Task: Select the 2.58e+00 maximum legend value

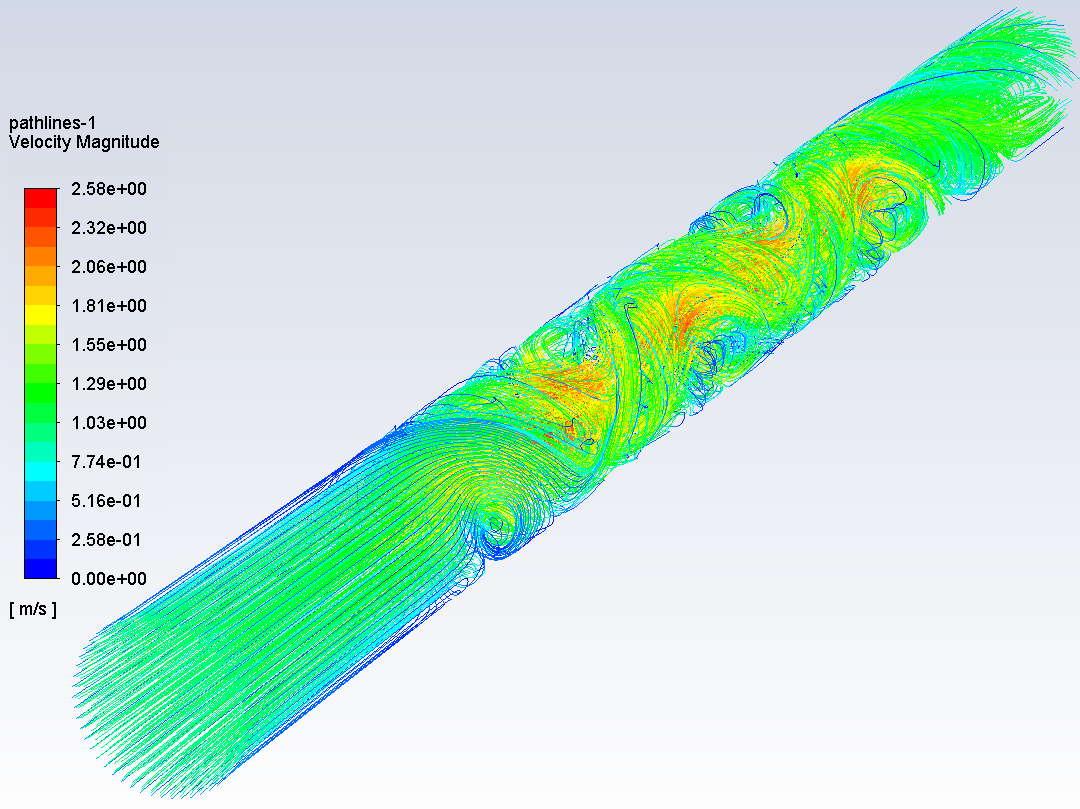Action: tap(109, 189)
